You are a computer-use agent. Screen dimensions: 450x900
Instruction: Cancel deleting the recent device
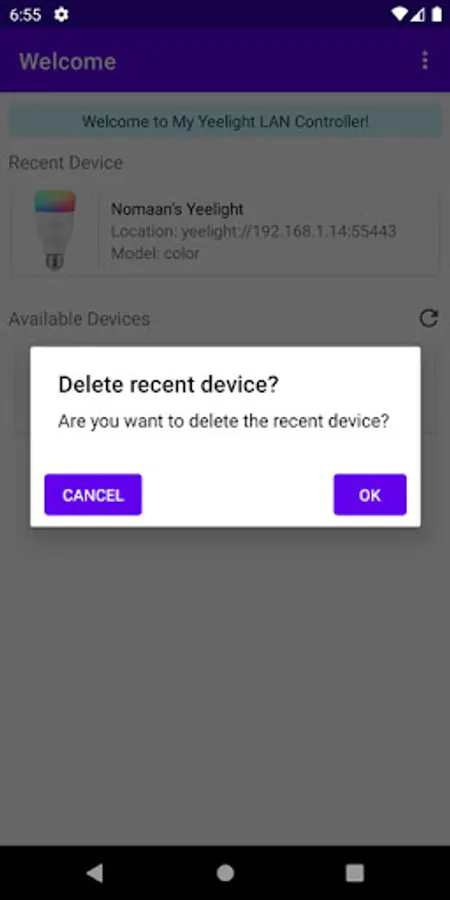93,495
